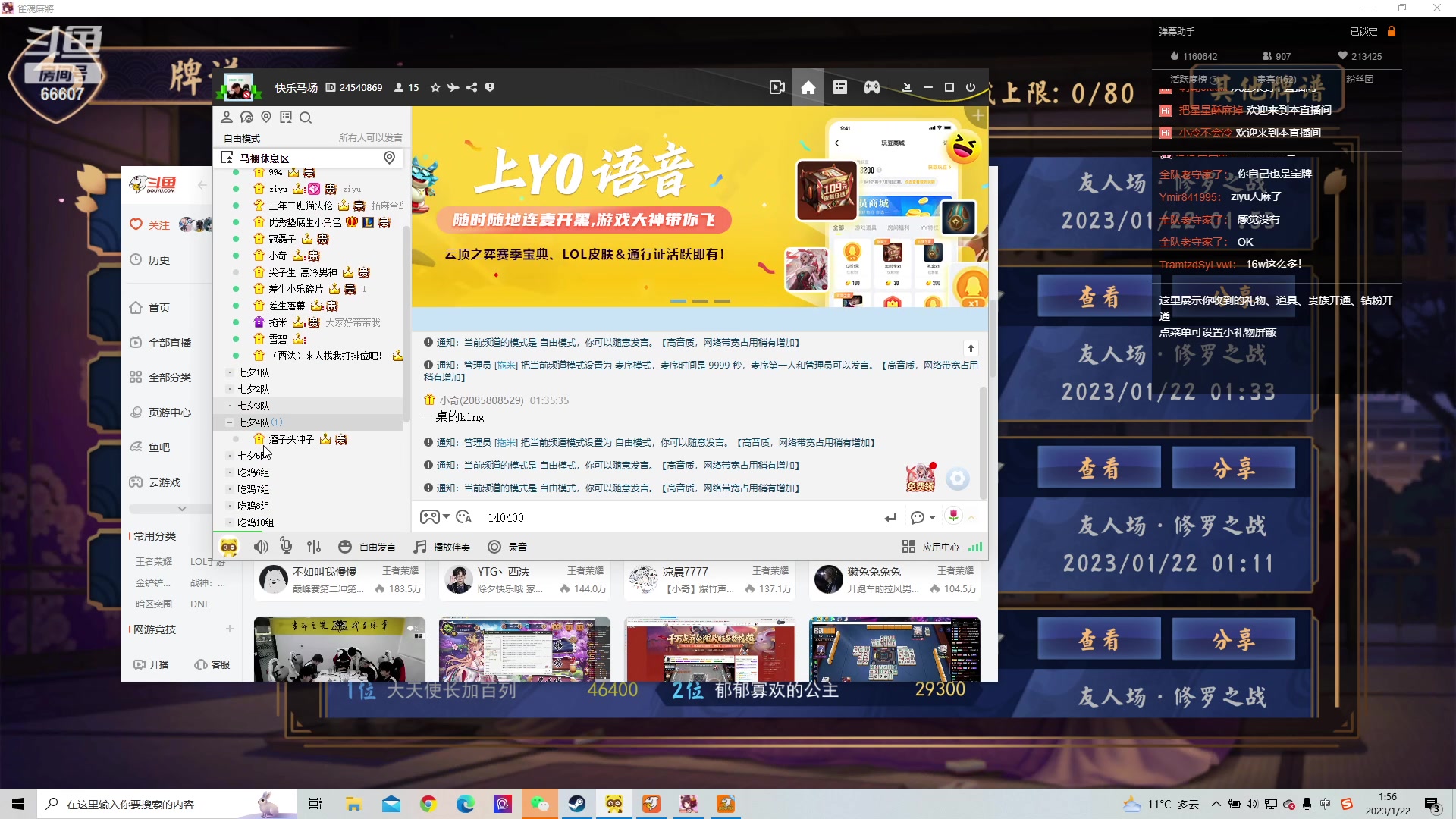Open Task View button in taskbar
Viewport: 1456px width, 819px height.
pyautogui.click(x=315, y=804)
